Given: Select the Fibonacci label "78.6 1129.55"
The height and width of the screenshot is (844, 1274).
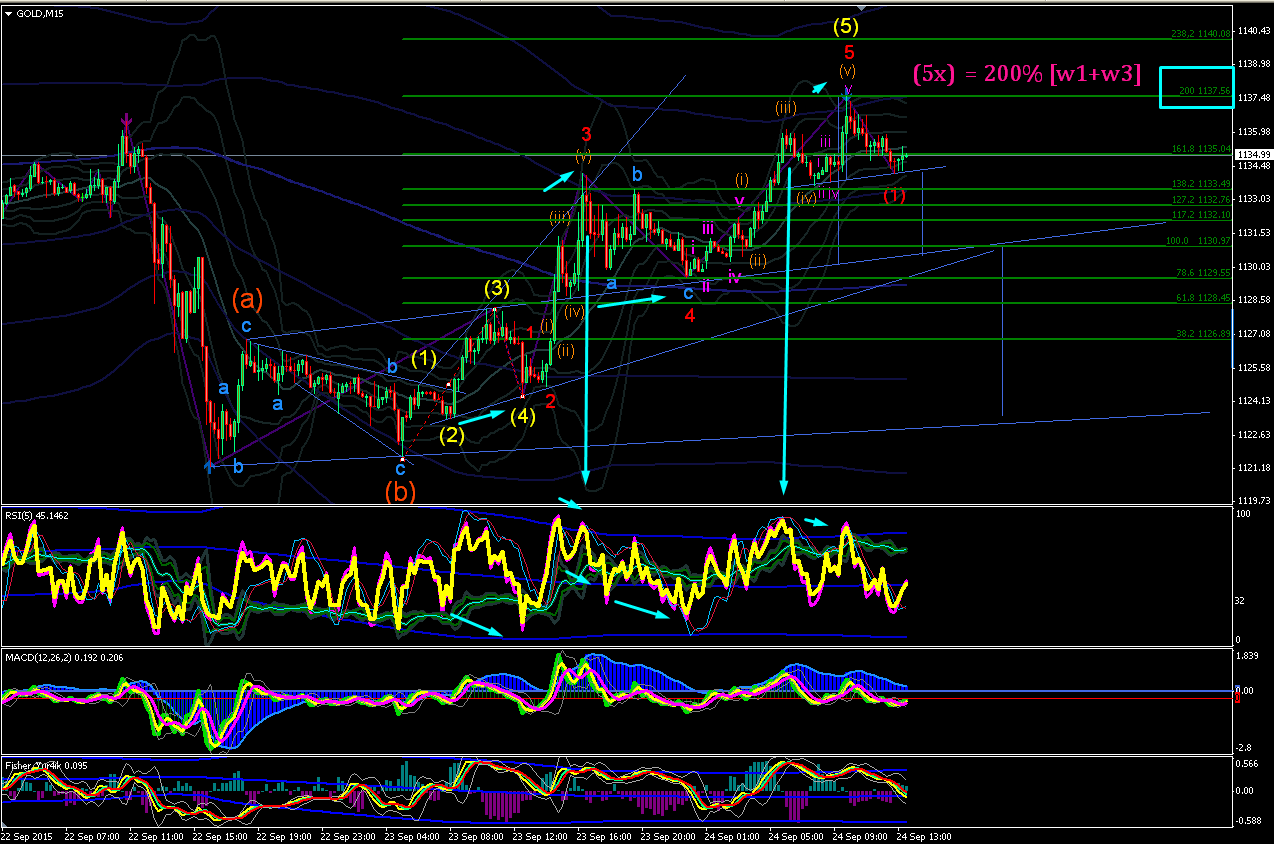Looking at the screenshot, I should (x=1202, y=273).
